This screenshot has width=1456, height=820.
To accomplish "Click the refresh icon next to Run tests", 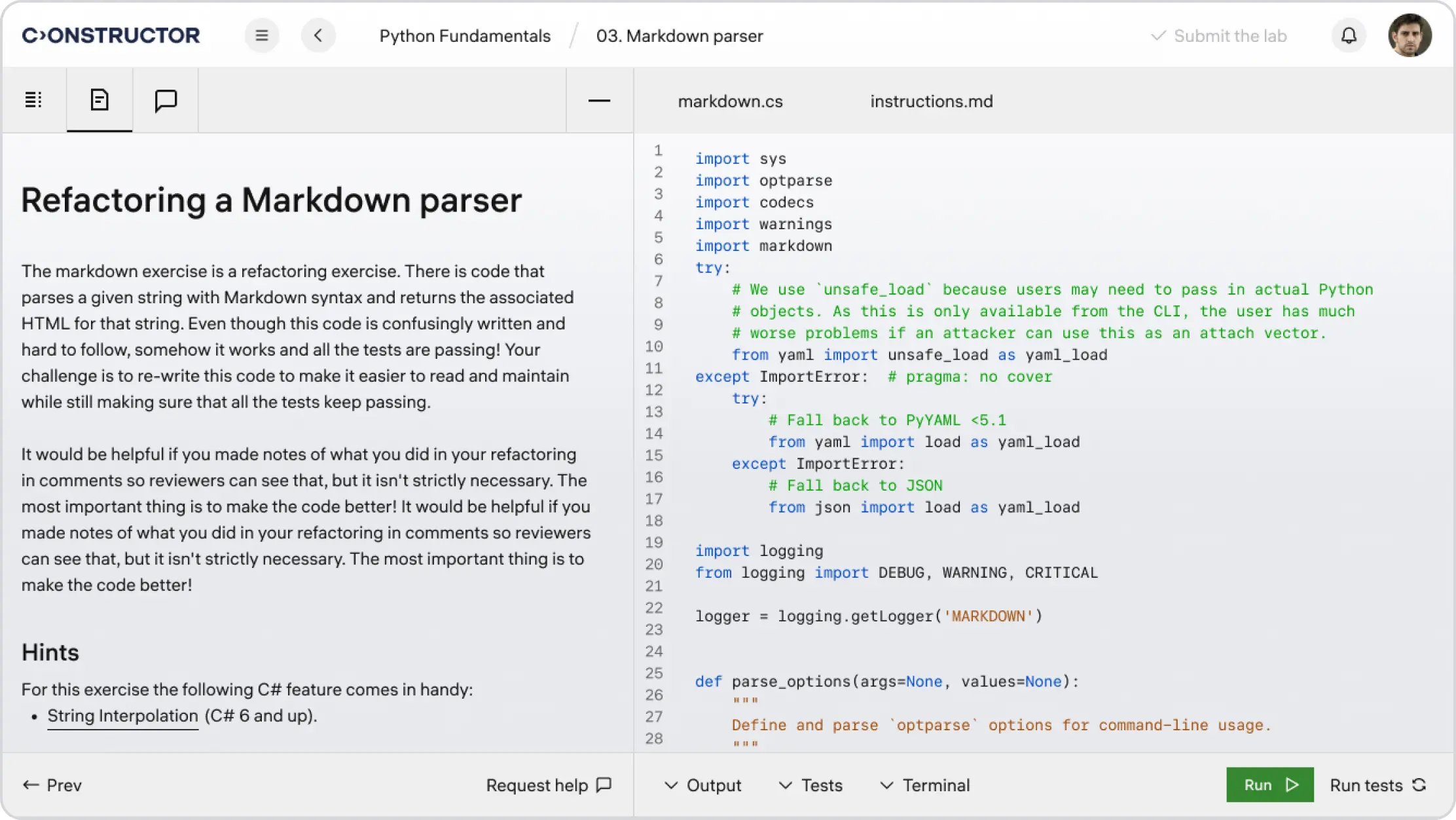I will 1421,785.
